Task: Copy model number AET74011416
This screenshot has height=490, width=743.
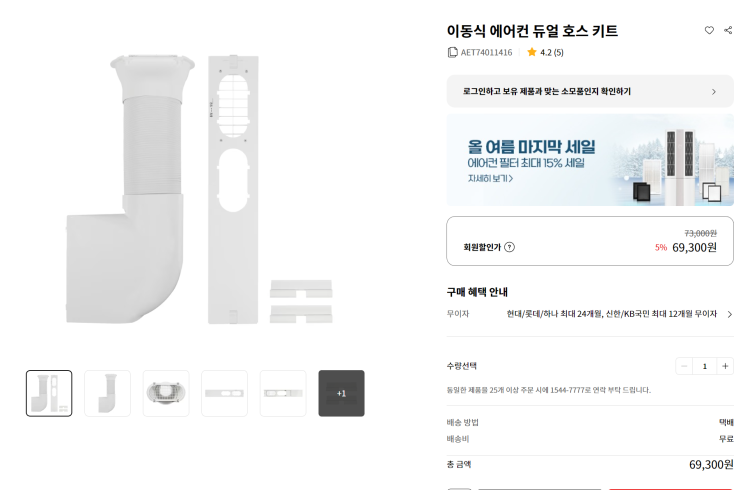Action: click(x=453, y=52)
